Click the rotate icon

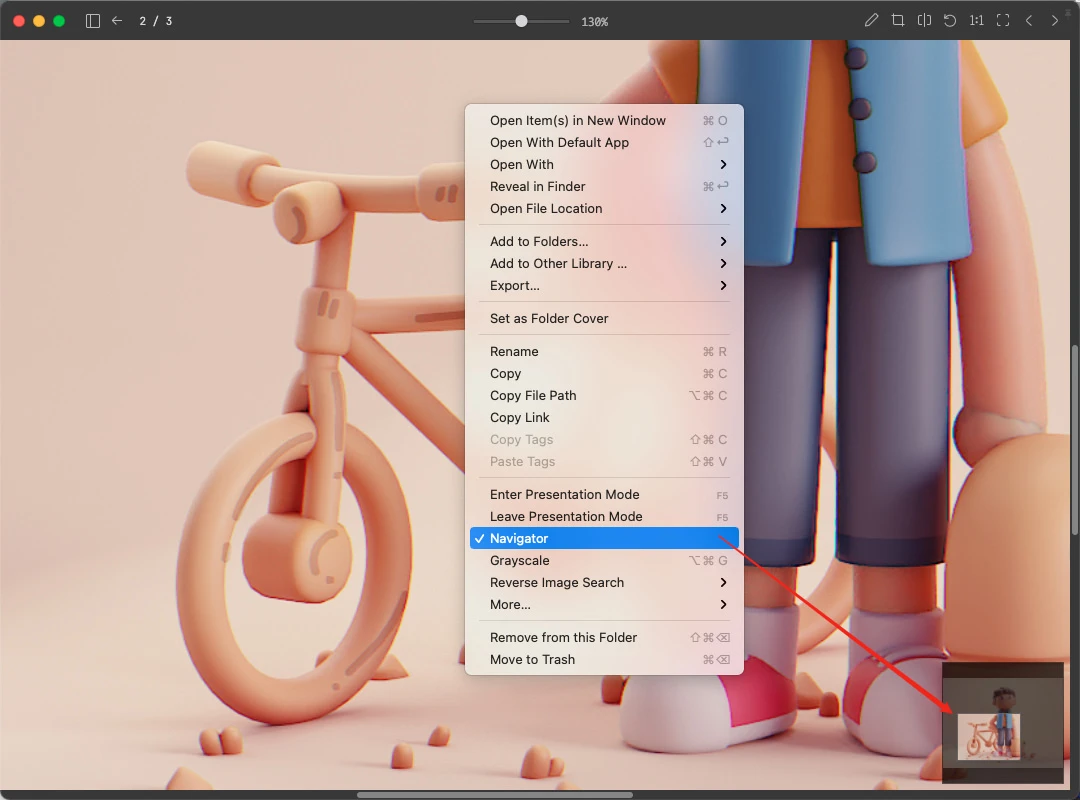pos(950,21)
